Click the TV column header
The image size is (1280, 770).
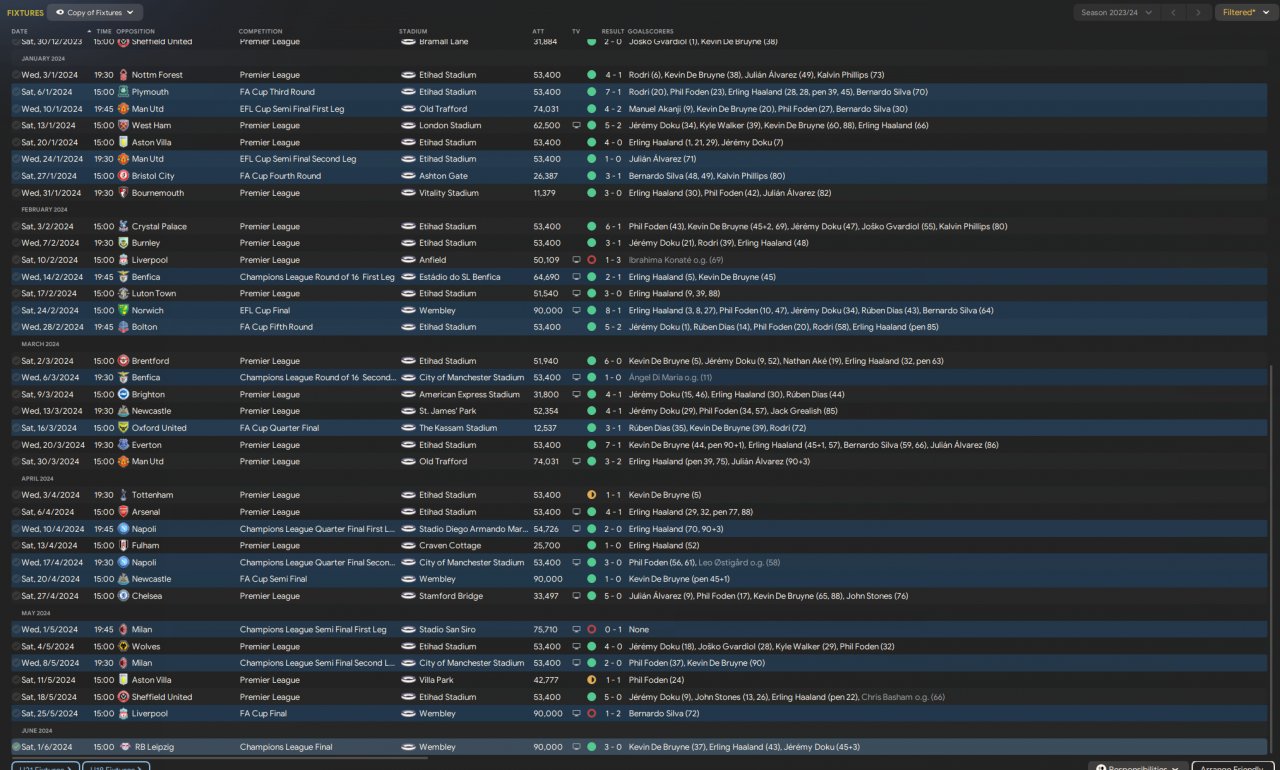click(576, 31)
